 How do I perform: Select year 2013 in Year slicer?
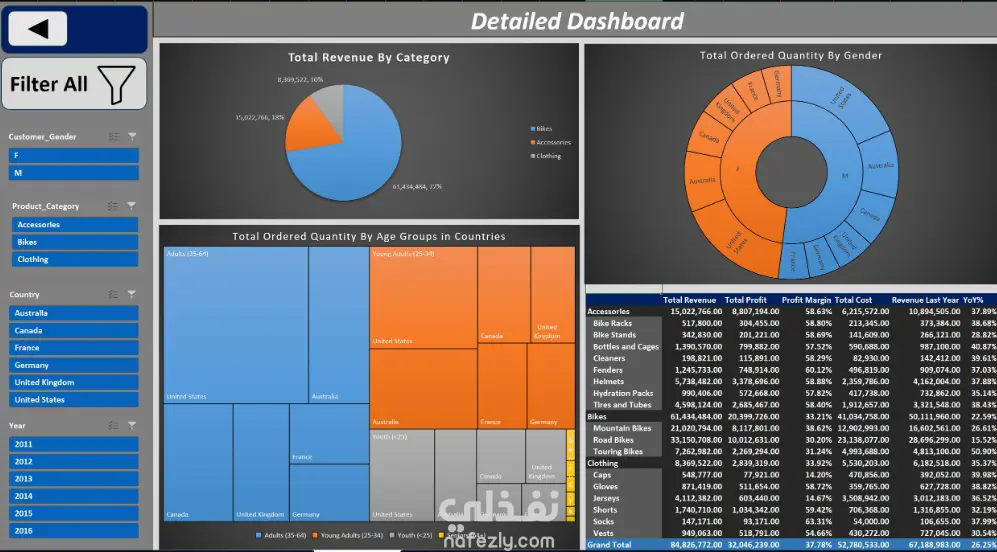click(74, 479)
